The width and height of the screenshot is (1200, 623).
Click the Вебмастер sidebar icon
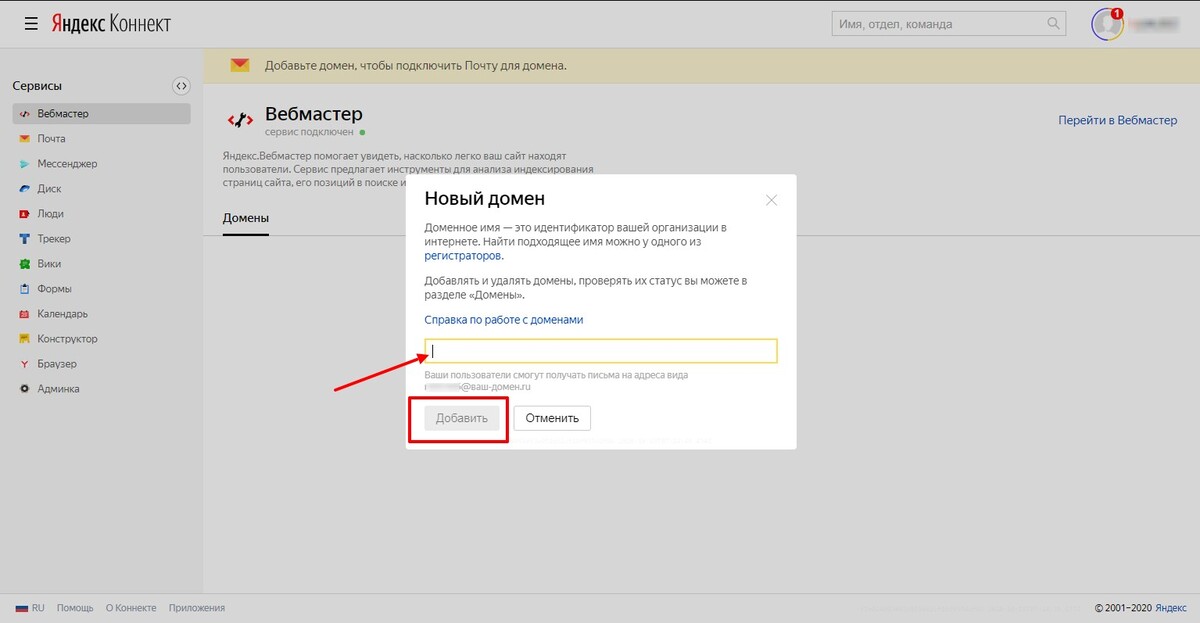(x=25, y=114)
